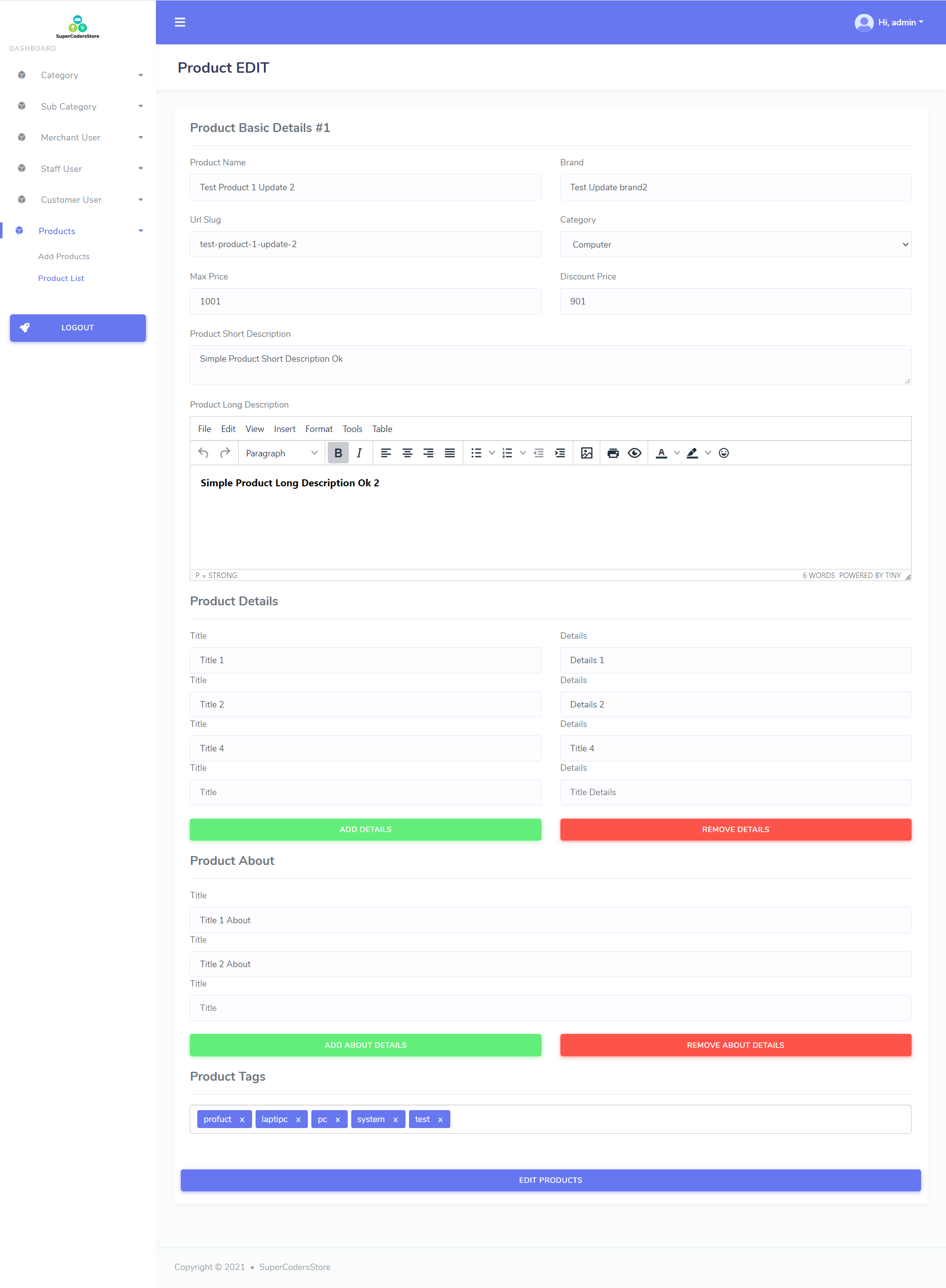Screen dimensions: 946x1288
Task: Increase indent in editor
Action: (559, 453)
